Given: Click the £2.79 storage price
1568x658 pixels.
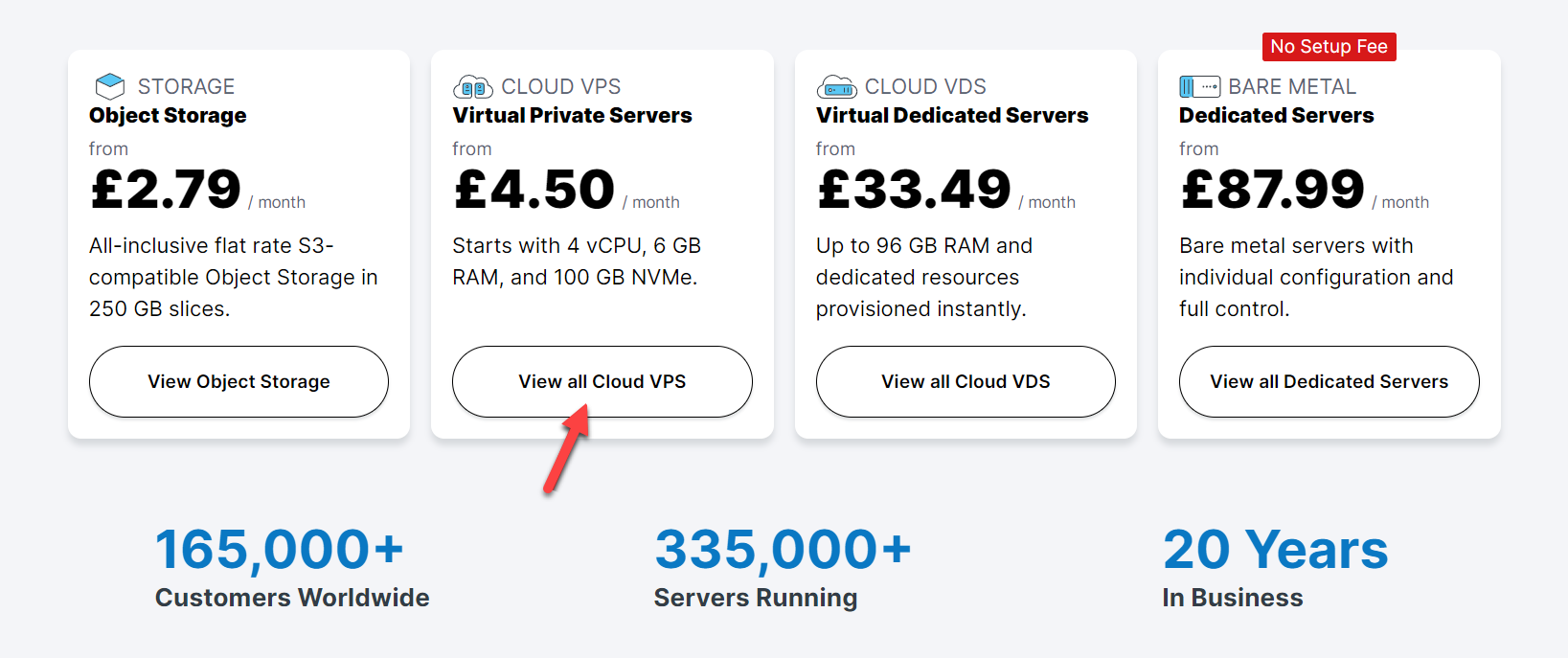Looking at the screenshot, I should coord(166,190).
